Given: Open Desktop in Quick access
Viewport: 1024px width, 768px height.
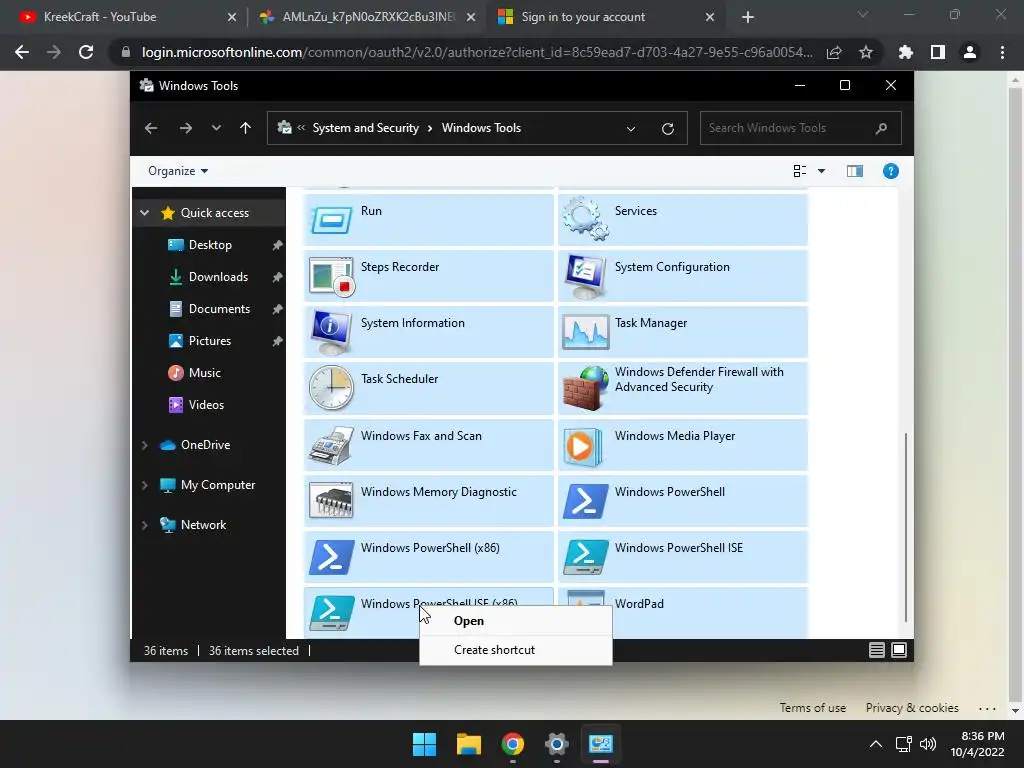Looking at the screenshot, I should pos(209,245).
